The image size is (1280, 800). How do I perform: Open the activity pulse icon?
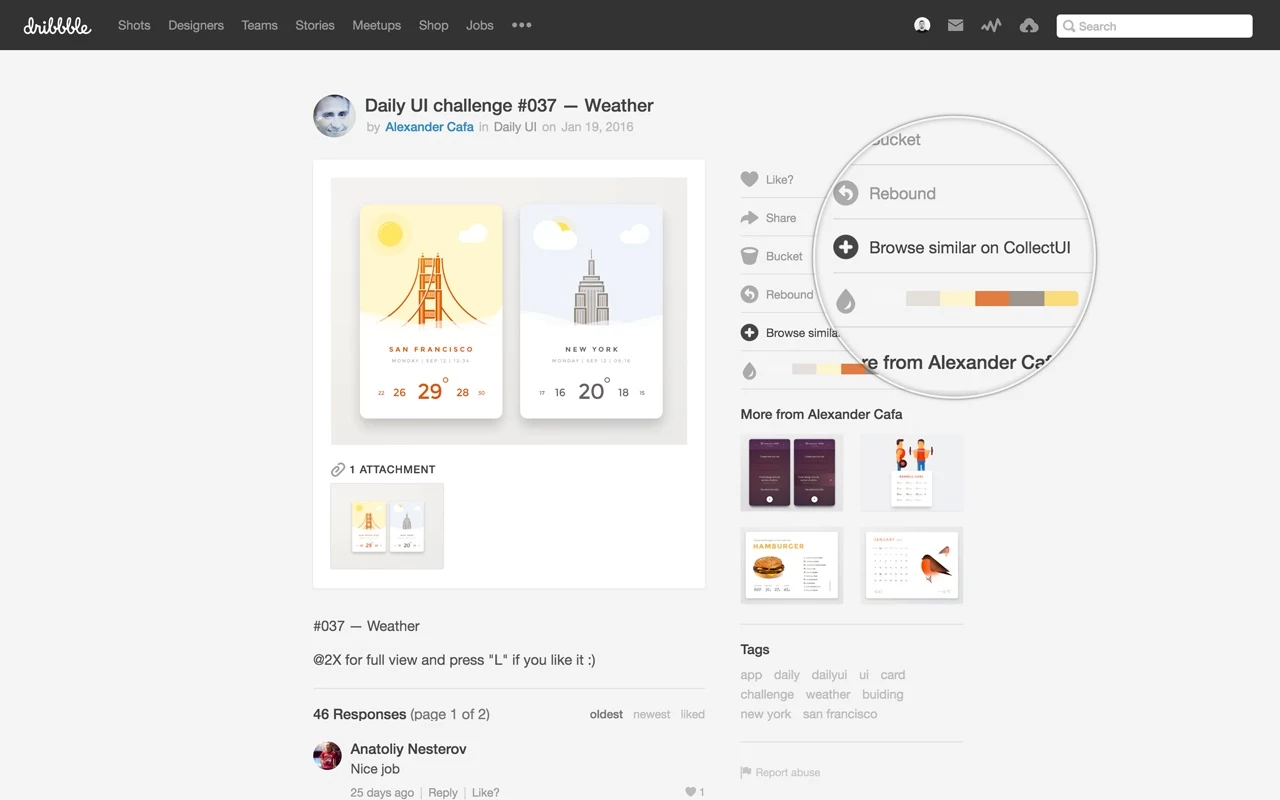pos(991,26)
